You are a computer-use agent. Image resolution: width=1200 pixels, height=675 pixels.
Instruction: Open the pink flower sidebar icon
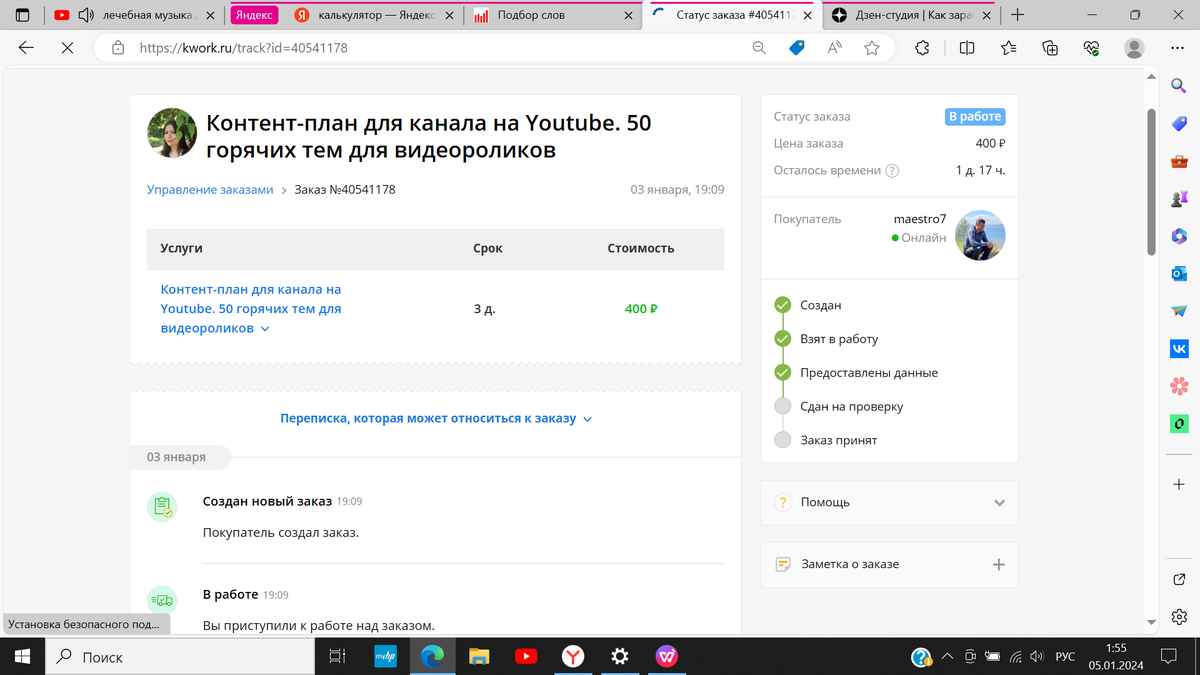(x=1179, y=386)
